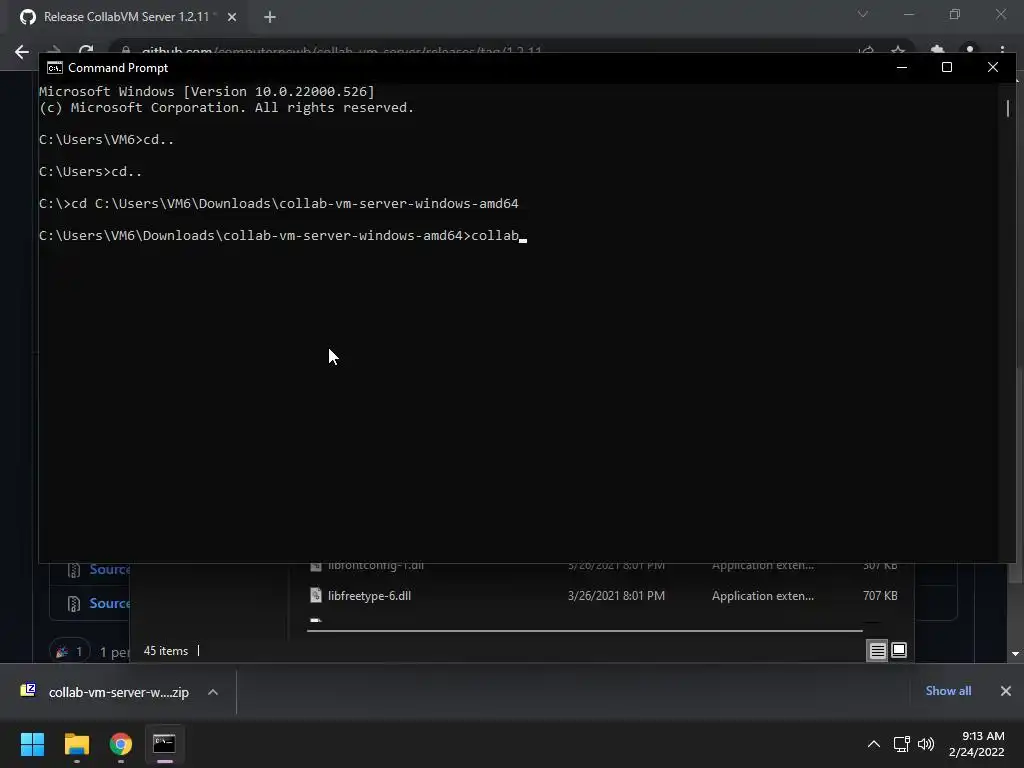This screenshot has width=1024, height=768.
Task: Click the Command Prompt taskbar icon
Action: (165, 744)
